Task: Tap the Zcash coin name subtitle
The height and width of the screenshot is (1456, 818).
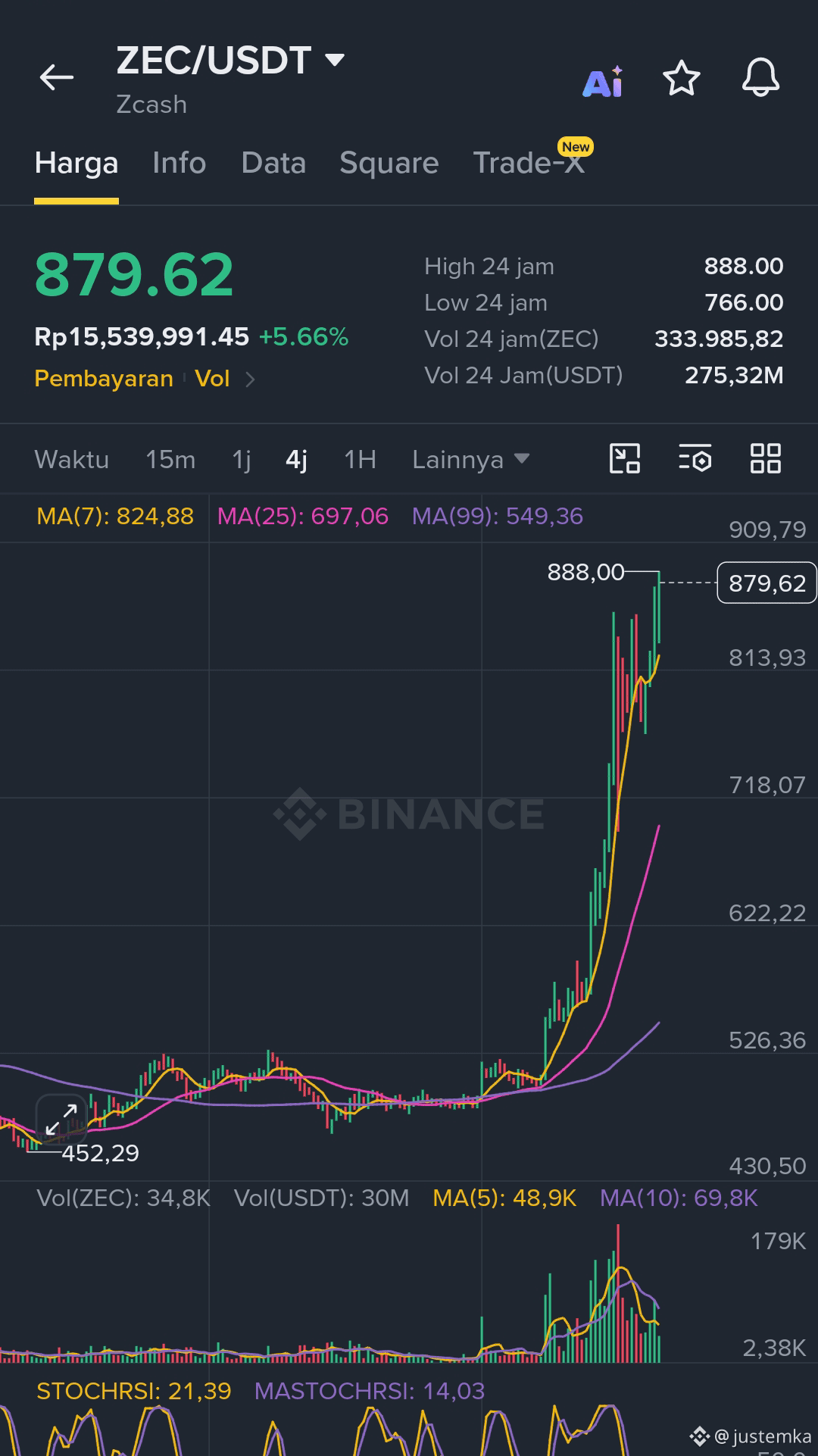Action: click(x=151, y=105)
